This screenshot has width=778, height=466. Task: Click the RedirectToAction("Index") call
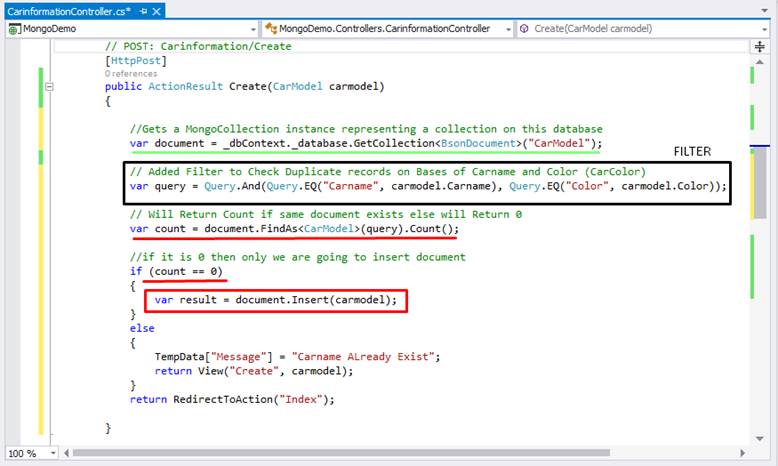[251, 399]
